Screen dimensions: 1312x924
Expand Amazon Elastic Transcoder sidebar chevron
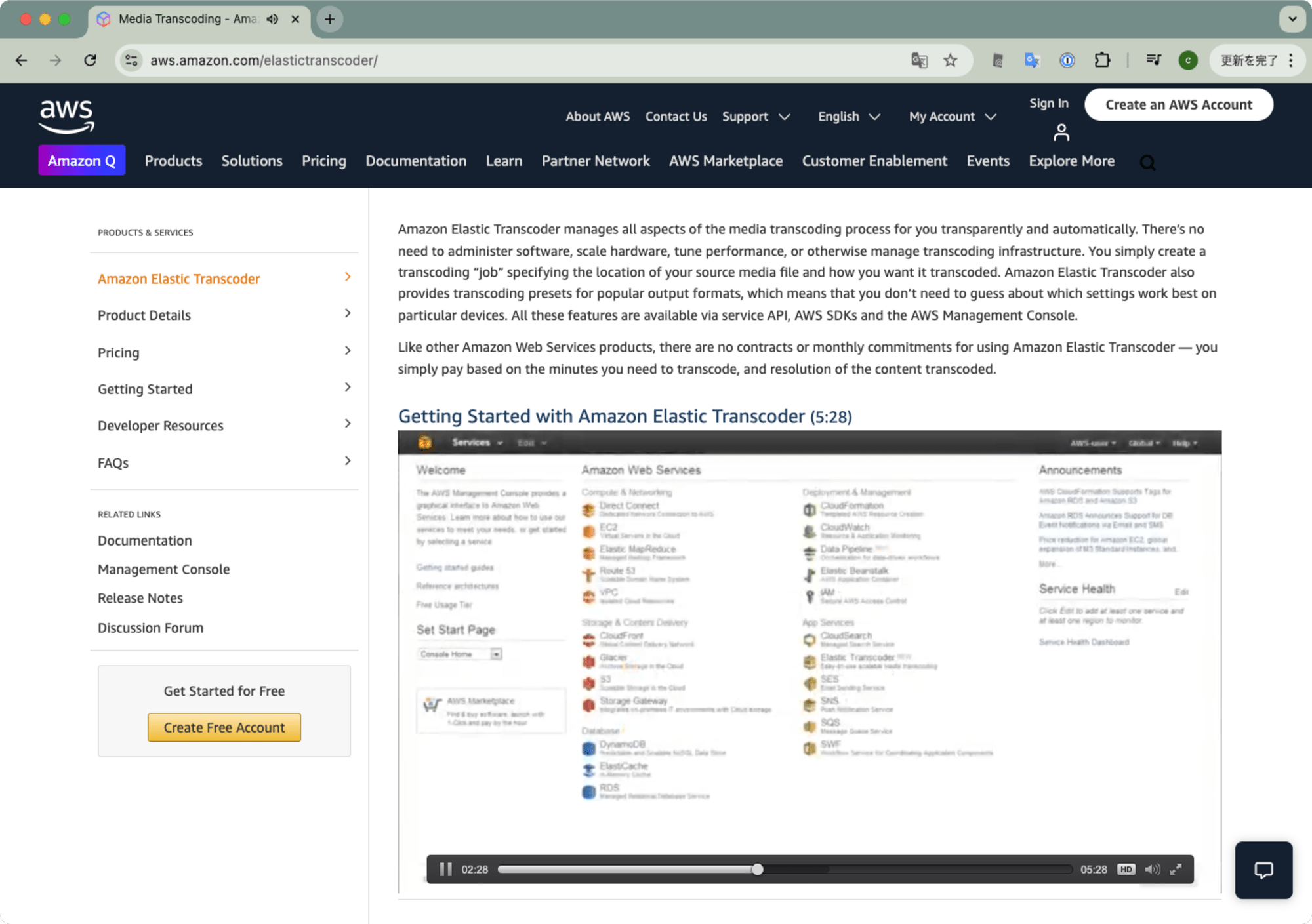point(348,277)
